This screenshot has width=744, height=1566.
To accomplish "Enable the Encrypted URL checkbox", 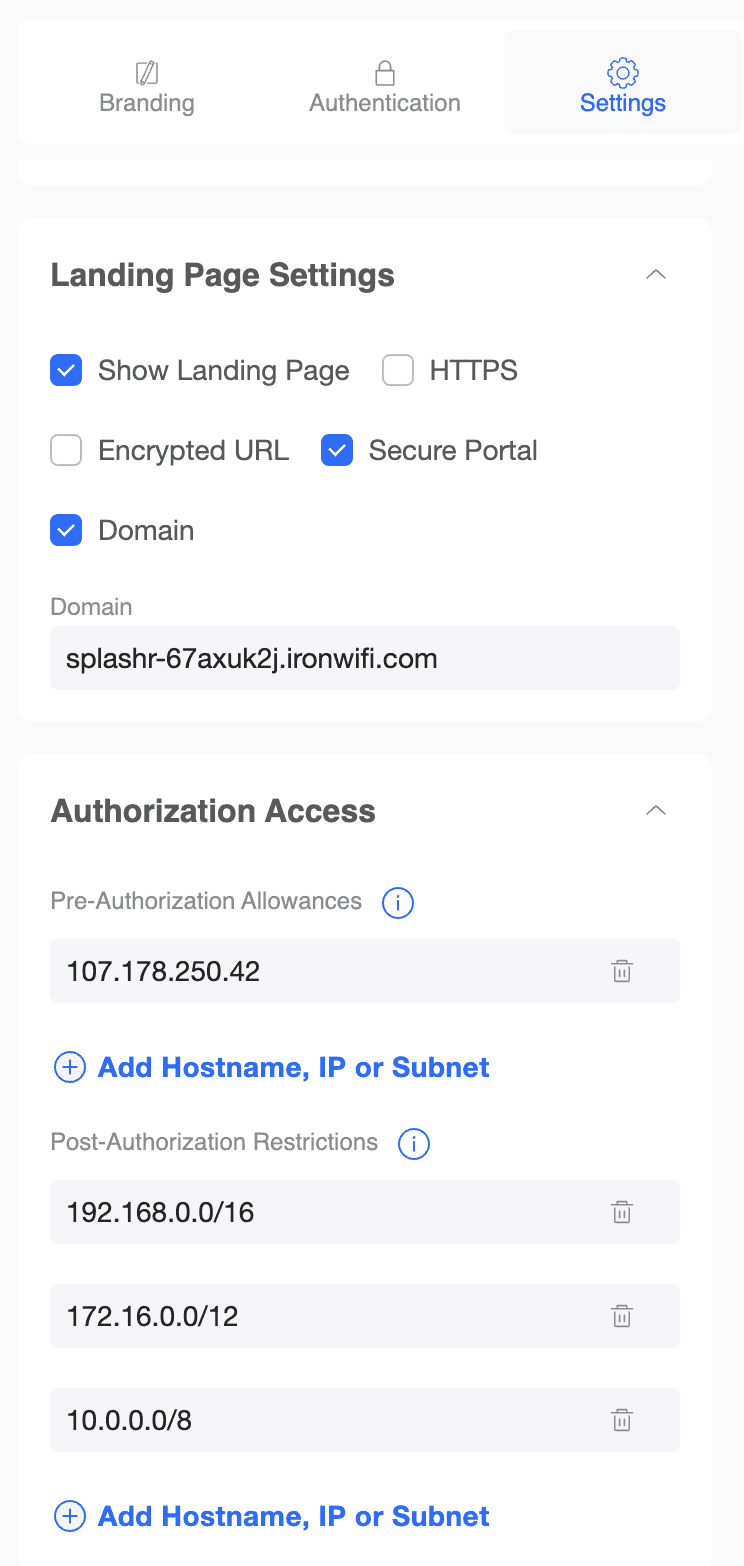I will [66, 451].
